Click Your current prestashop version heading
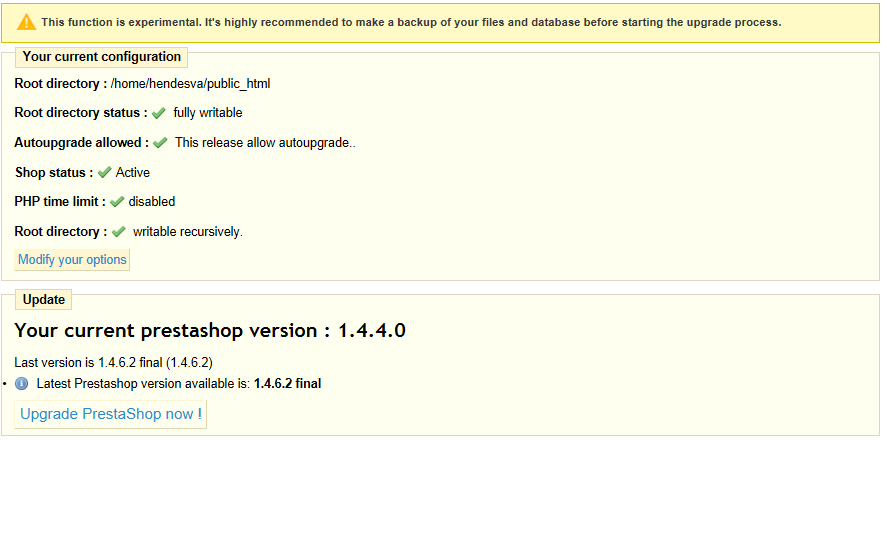This screenshot has height=558, width=886. click(x=210, y=330)
